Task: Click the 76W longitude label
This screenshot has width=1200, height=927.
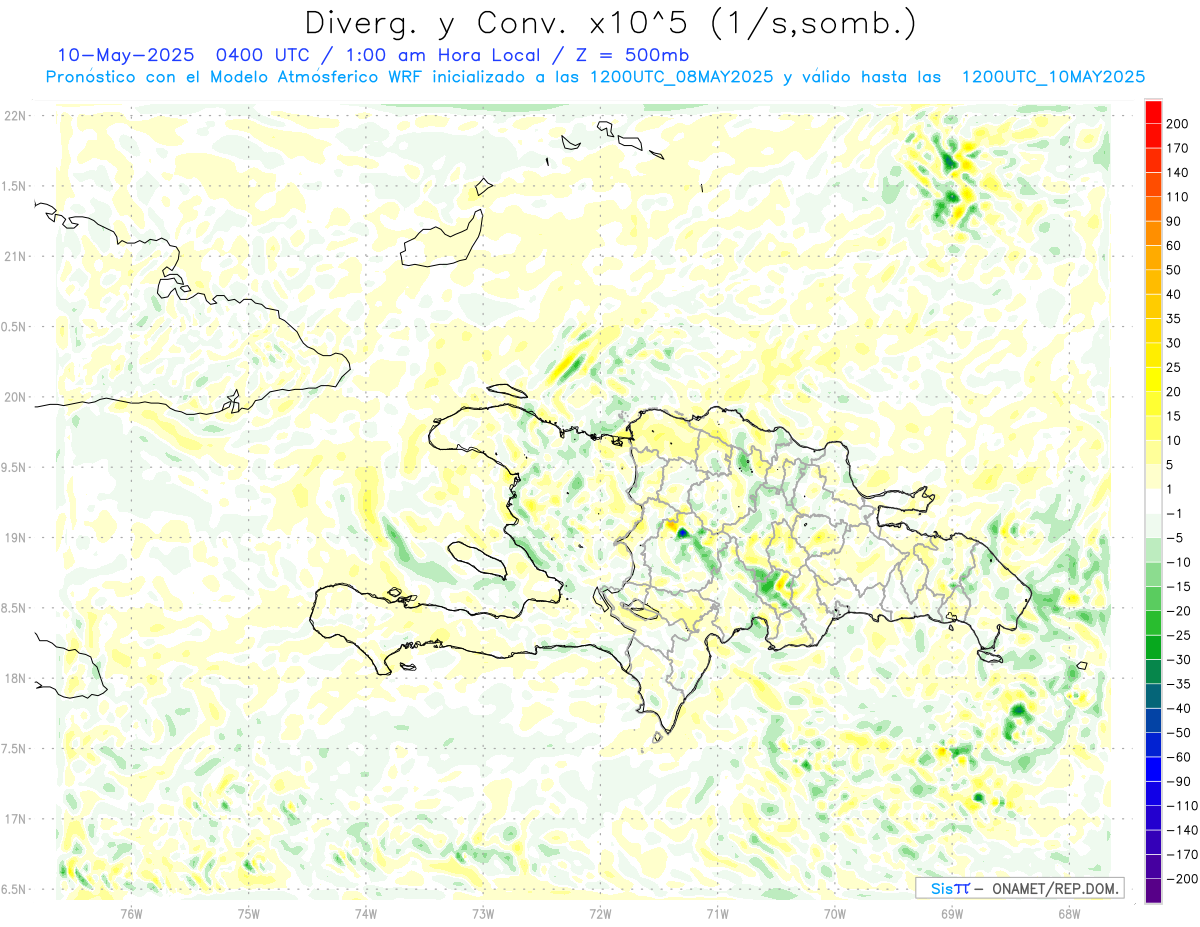Action: tap(131, 912)
